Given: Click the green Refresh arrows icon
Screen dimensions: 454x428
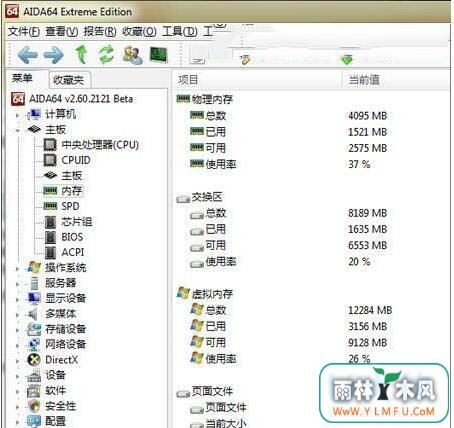Looking at the screenshot, I should click(x=107, y=55).
